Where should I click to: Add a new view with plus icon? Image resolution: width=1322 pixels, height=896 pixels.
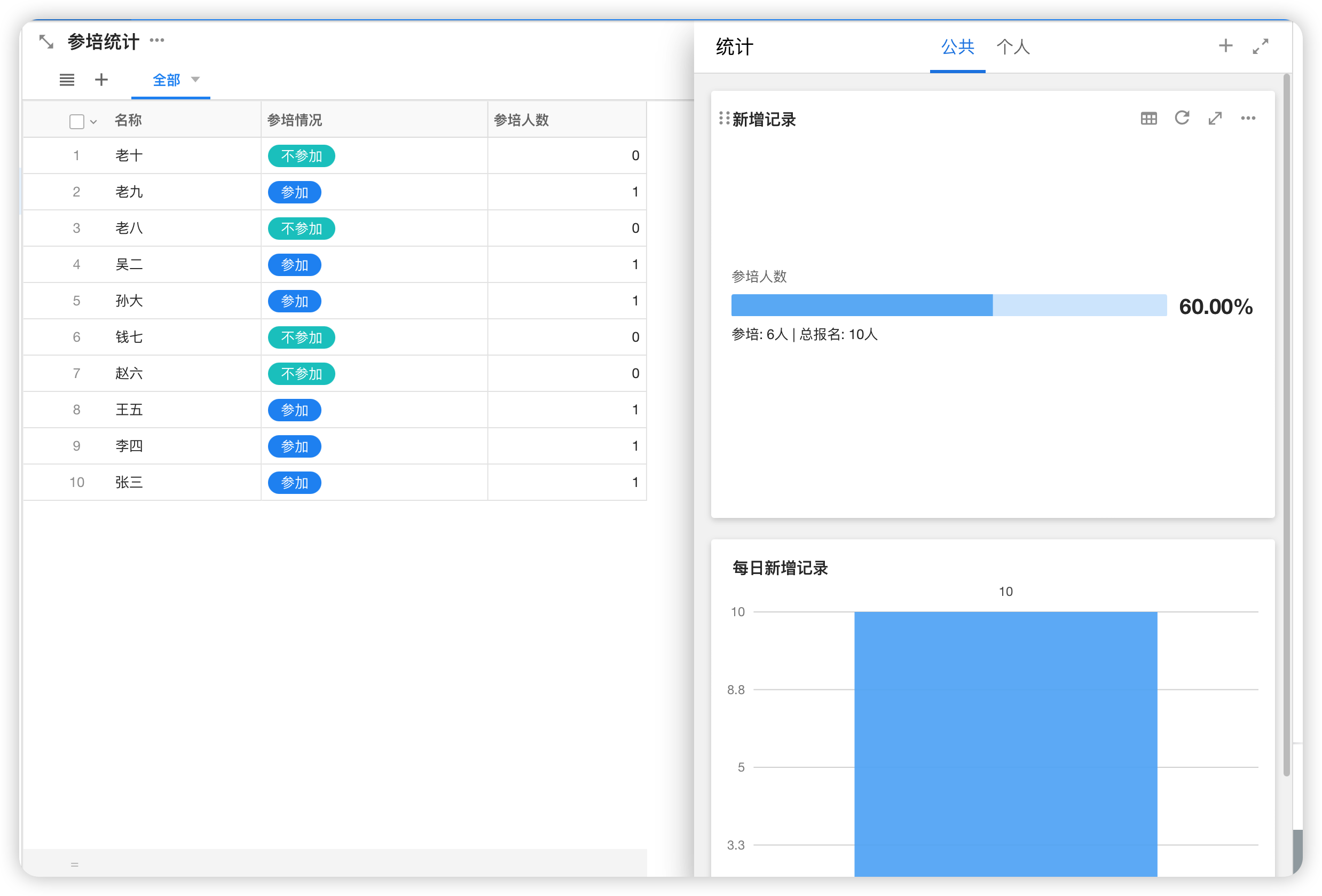tap(101, 80)
